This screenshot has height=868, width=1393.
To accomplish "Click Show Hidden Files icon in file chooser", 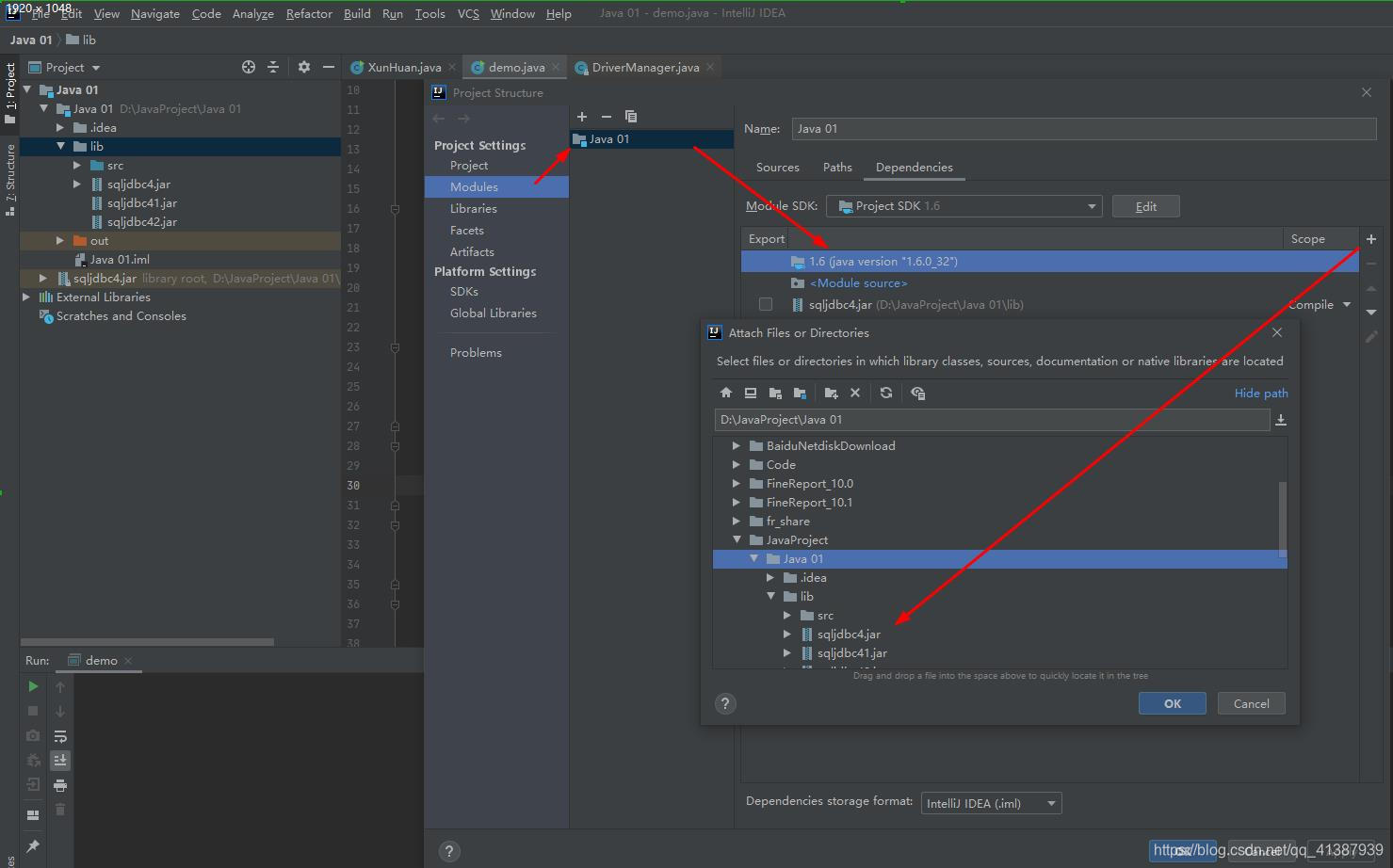I will coord(918,393).
